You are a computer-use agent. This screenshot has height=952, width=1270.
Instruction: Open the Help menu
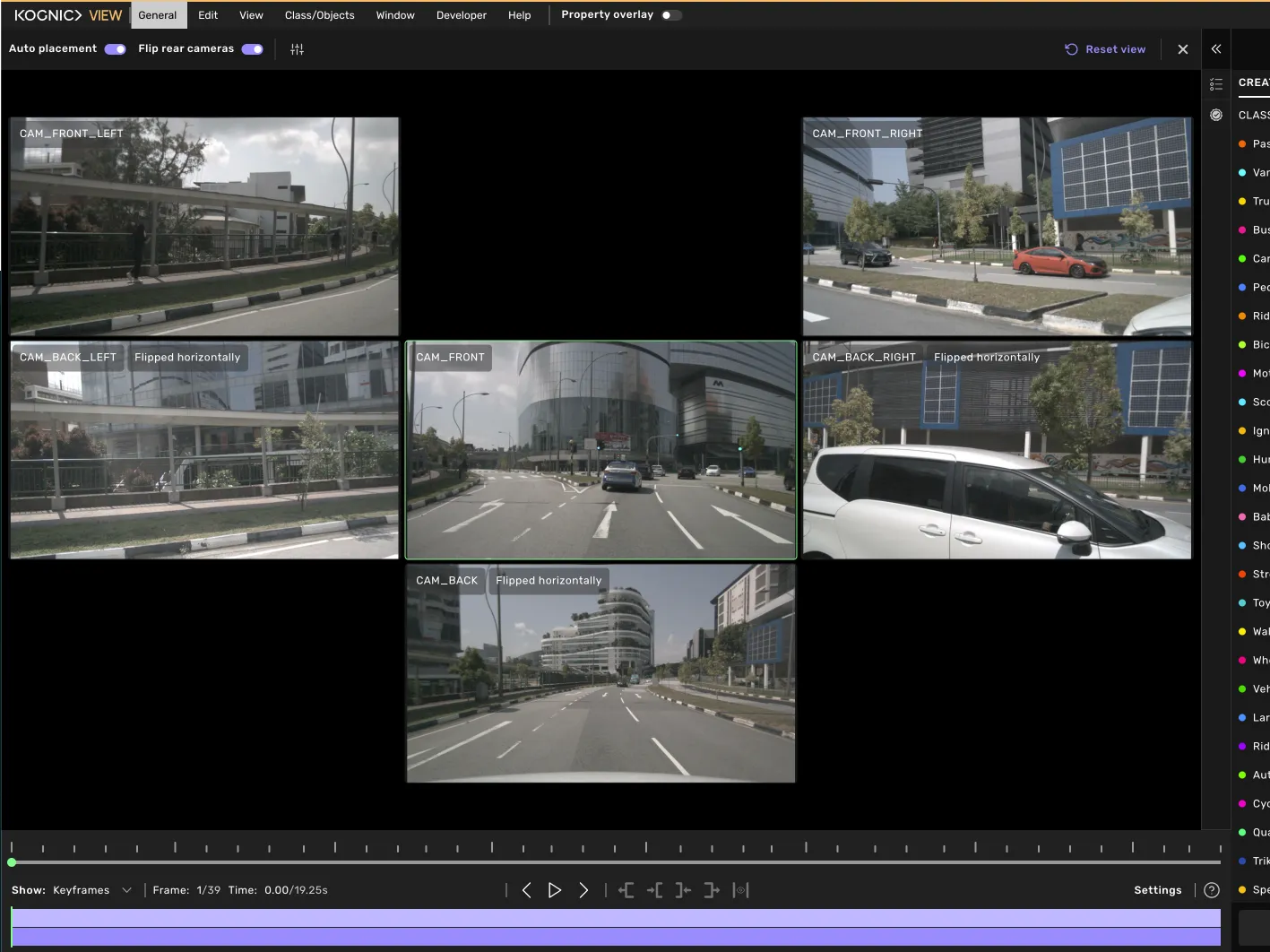[x=520, y=15]
